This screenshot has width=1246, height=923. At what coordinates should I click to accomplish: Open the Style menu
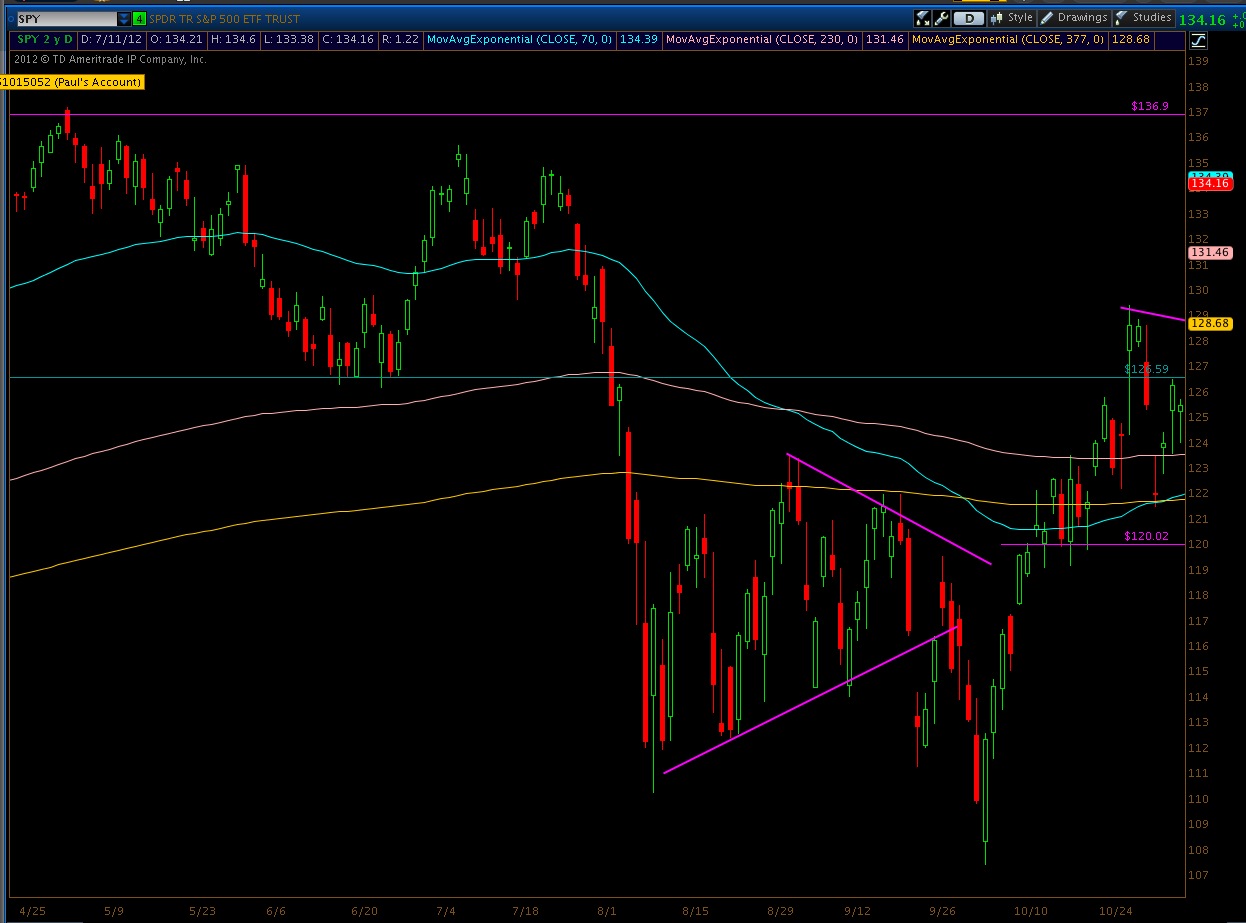coord(1012,18)
